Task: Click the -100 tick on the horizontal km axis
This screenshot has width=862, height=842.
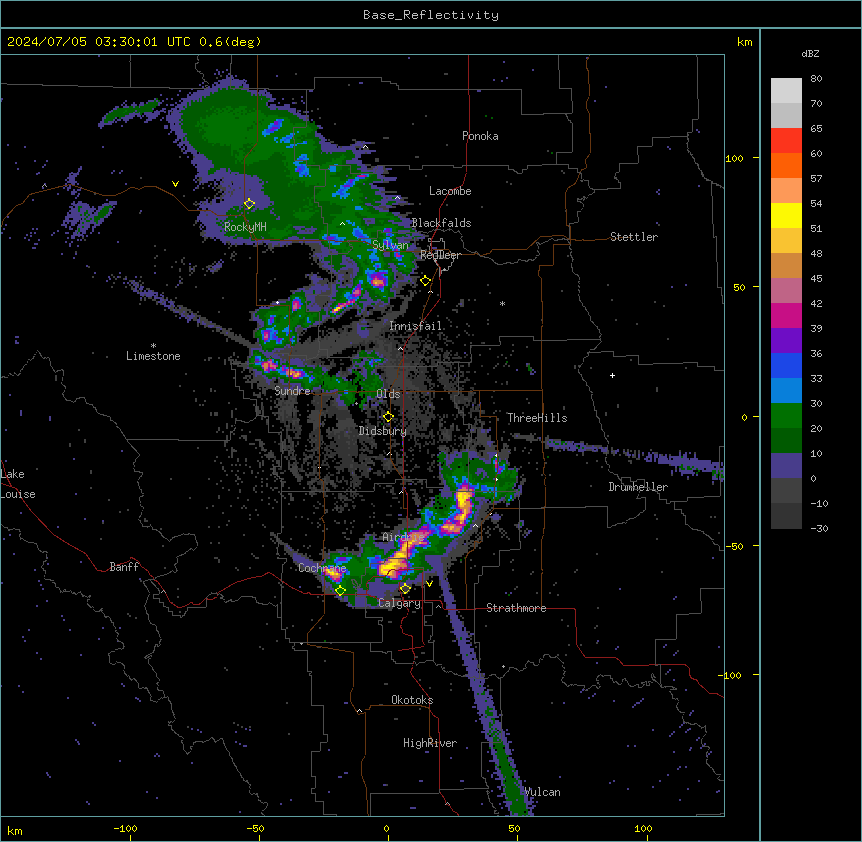Action: pyautogui.click(x=125, y=829)
